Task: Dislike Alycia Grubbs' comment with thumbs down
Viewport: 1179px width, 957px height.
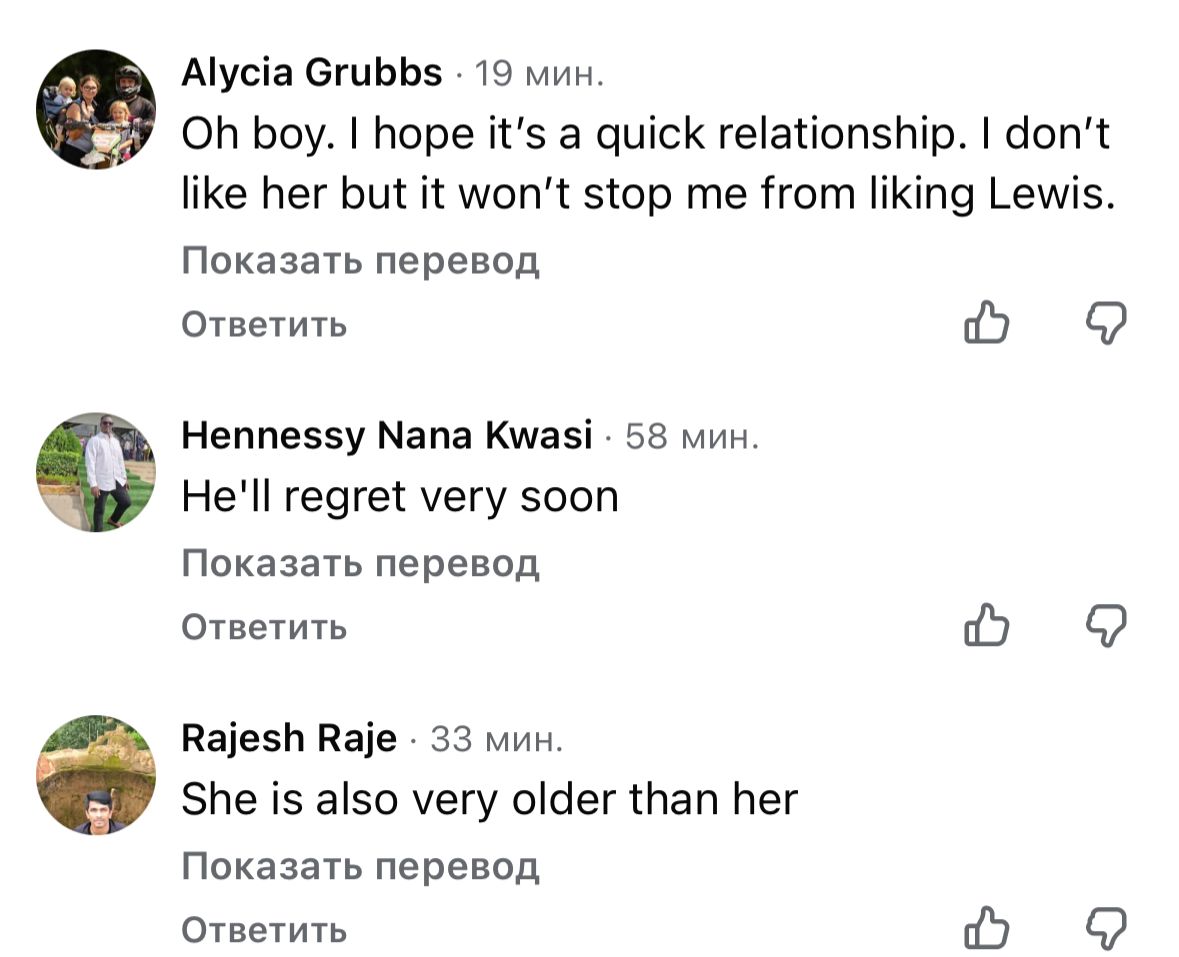Action: coord(1106,323)
